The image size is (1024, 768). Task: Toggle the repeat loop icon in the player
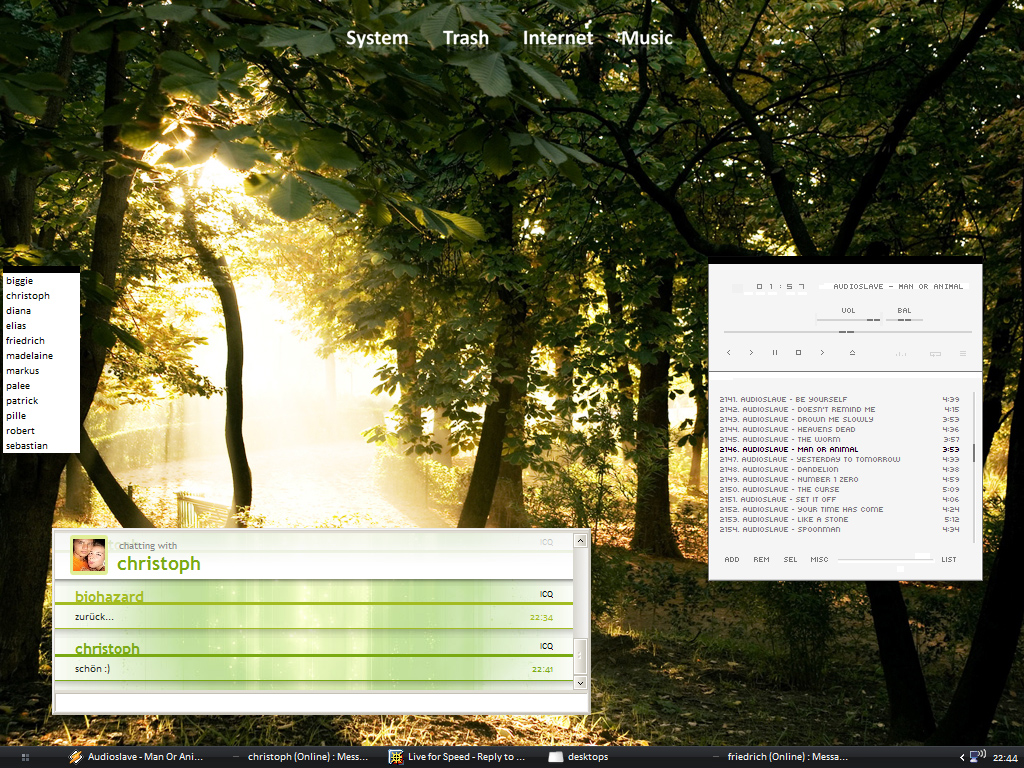click(x=935, y=353)
